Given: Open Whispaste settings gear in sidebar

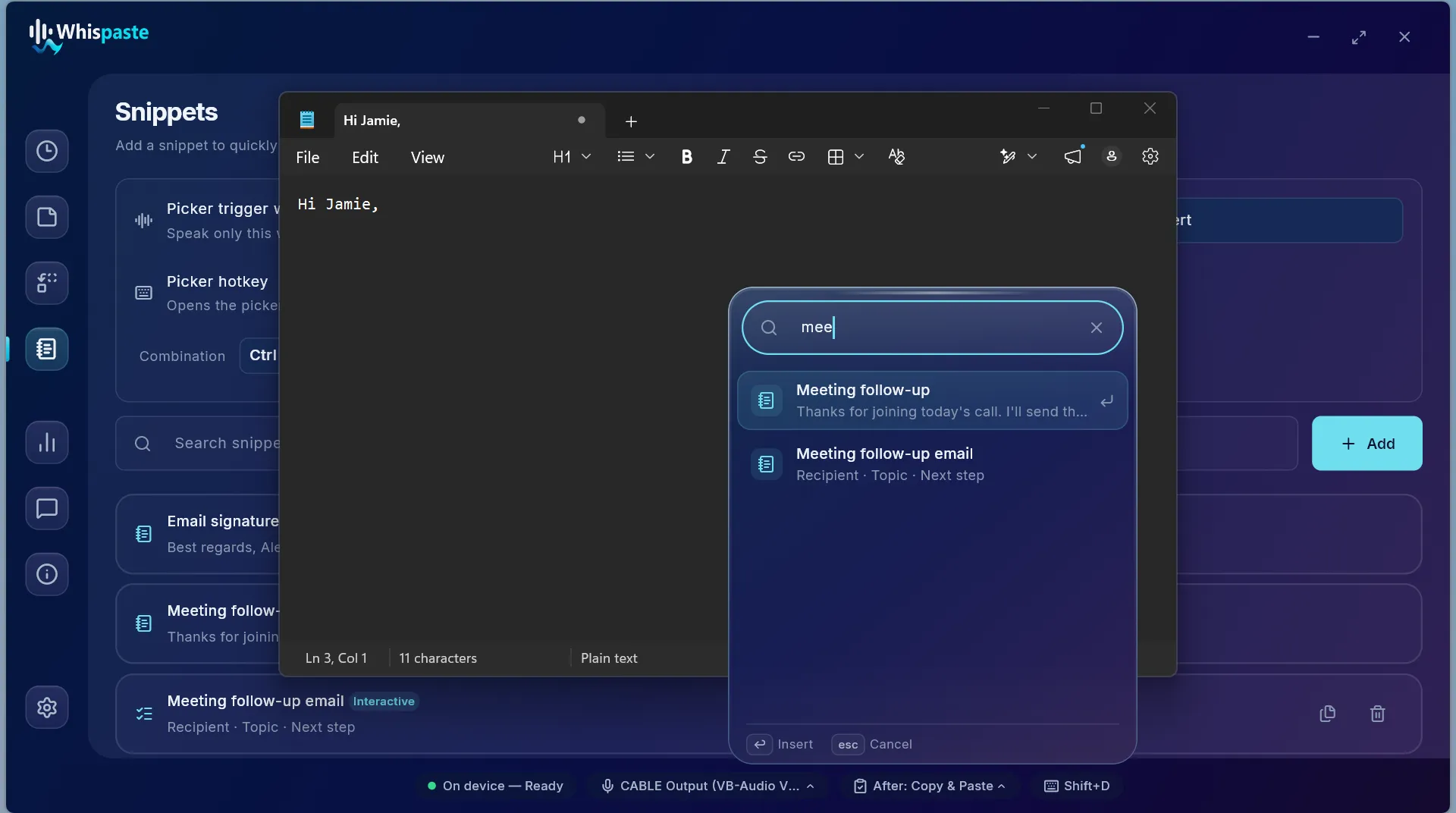Looking at the screenshot, I should [x=47, y=708].
